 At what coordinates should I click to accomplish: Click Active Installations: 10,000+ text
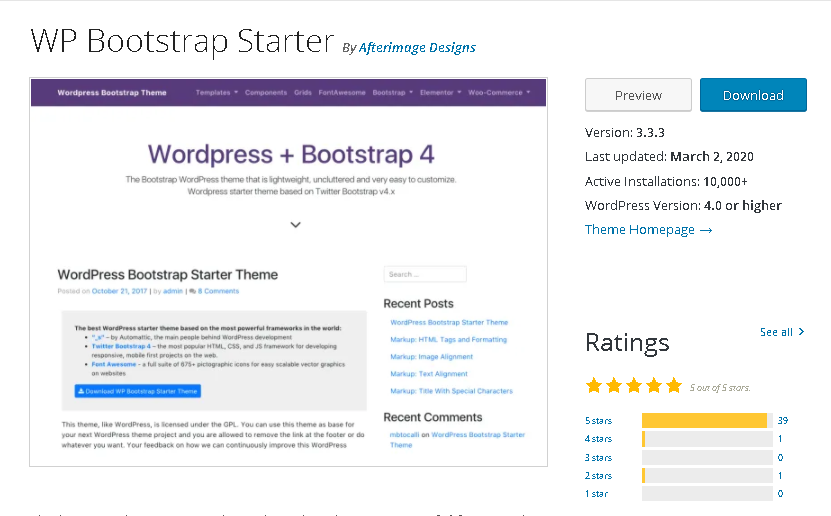click(666, 182)
